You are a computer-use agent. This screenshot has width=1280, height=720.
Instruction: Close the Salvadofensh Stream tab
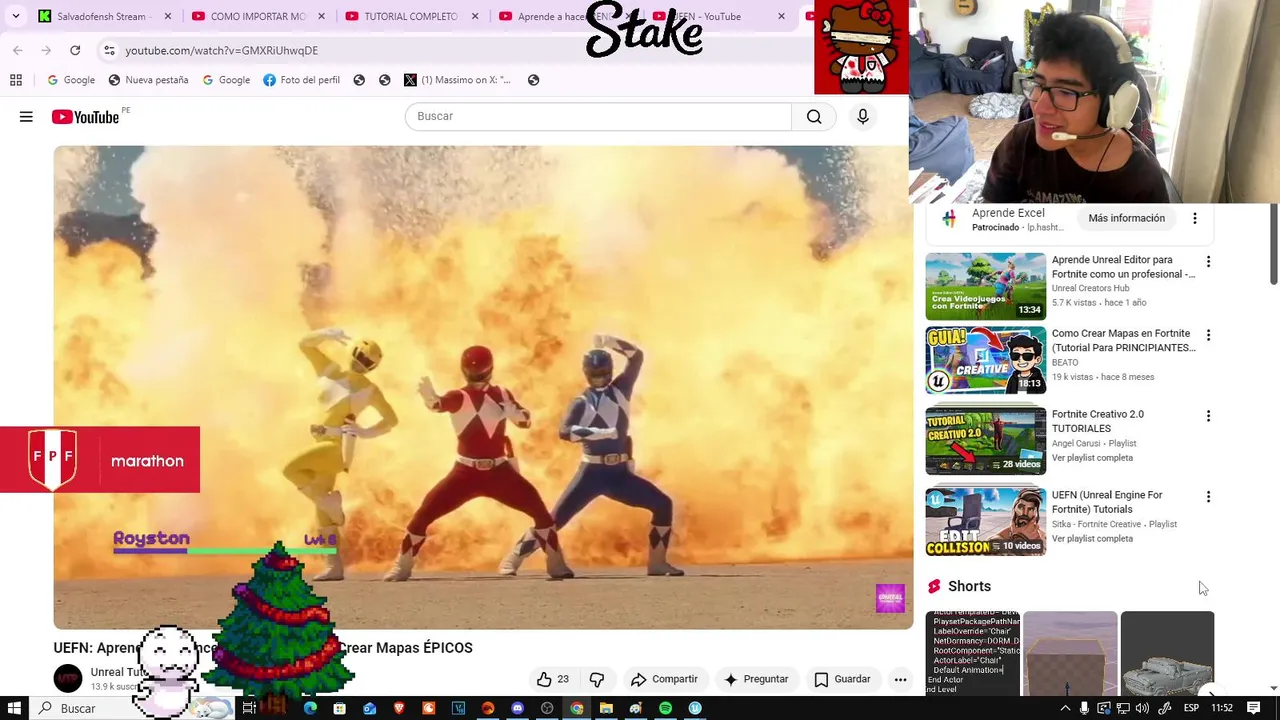point(167,16)
